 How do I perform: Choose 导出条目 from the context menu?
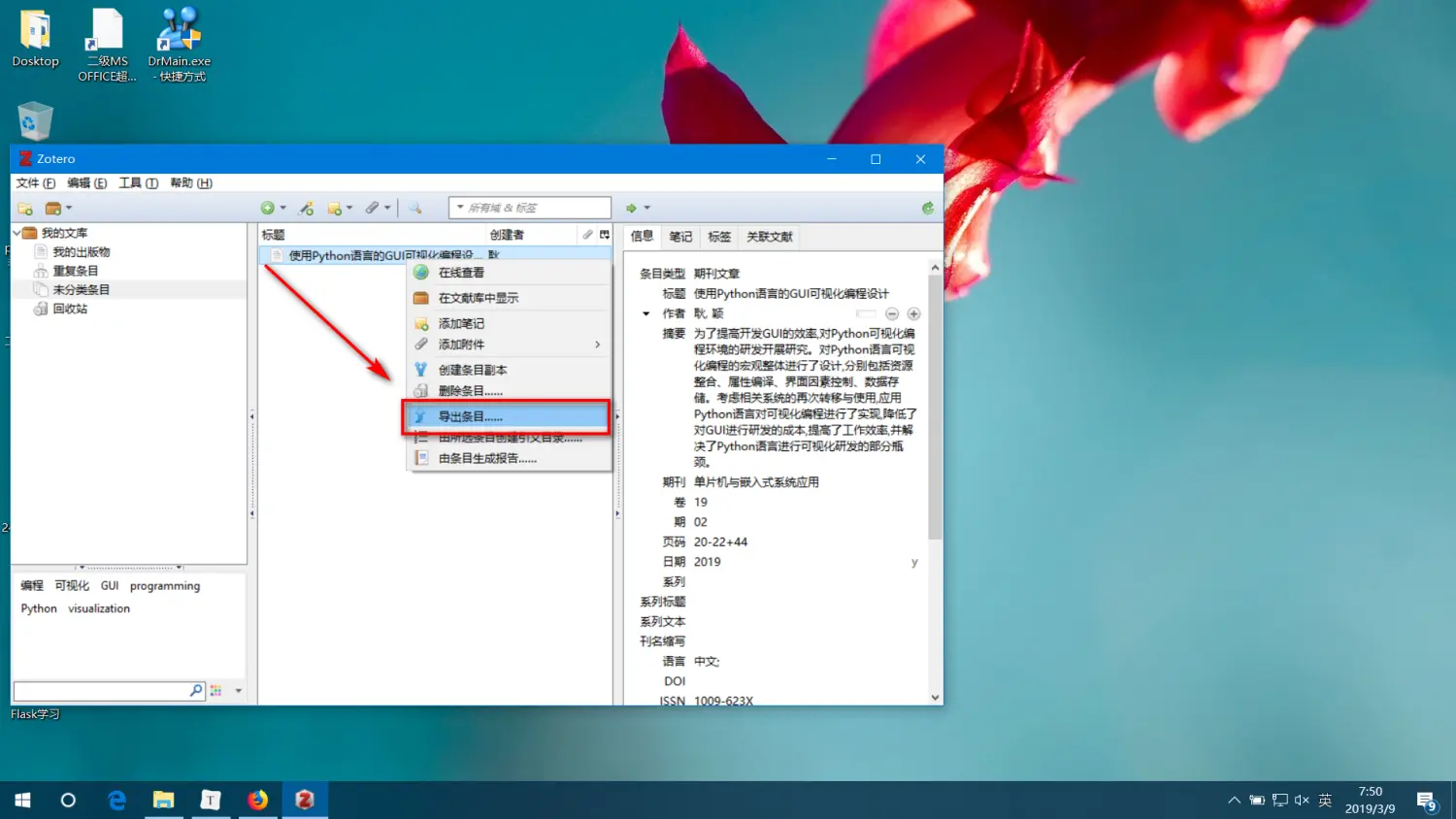(509, 416)
